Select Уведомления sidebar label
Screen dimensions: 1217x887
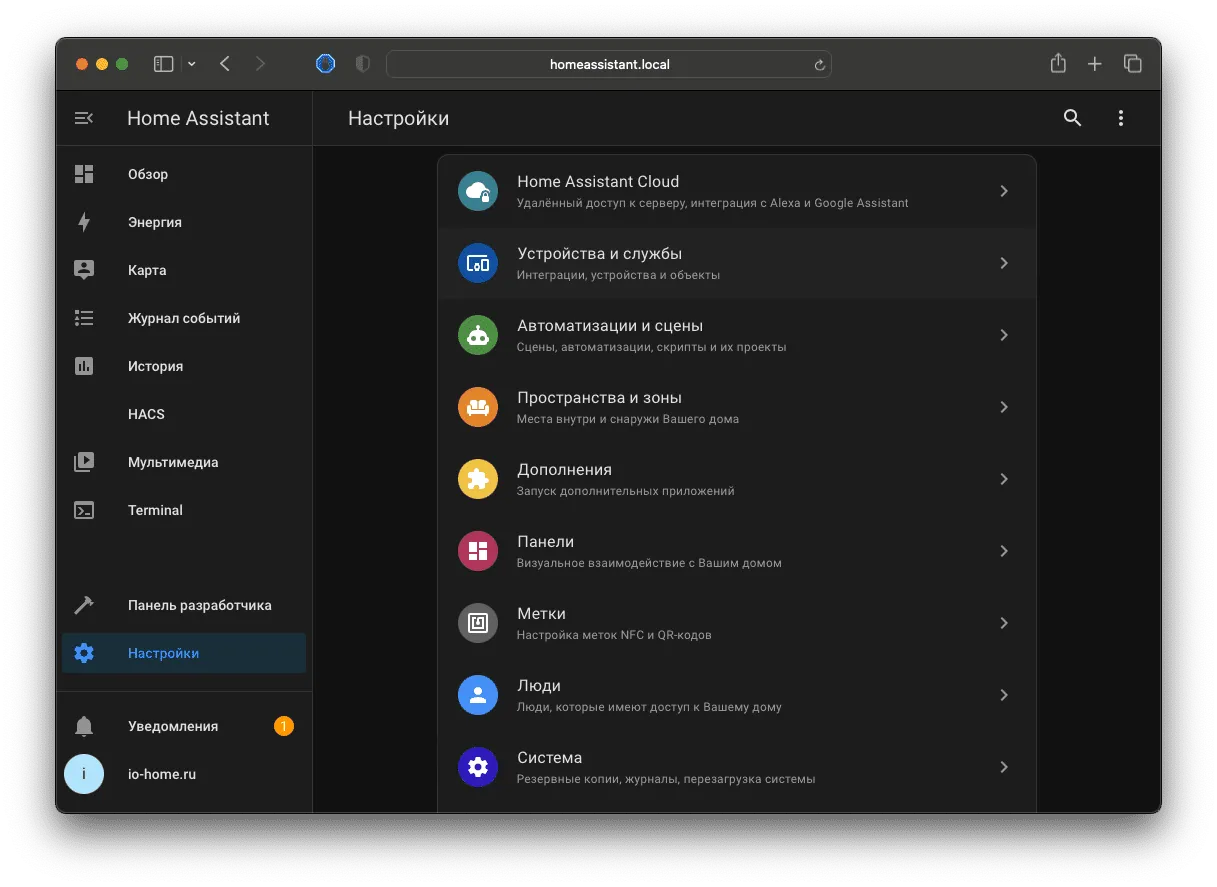173,726
